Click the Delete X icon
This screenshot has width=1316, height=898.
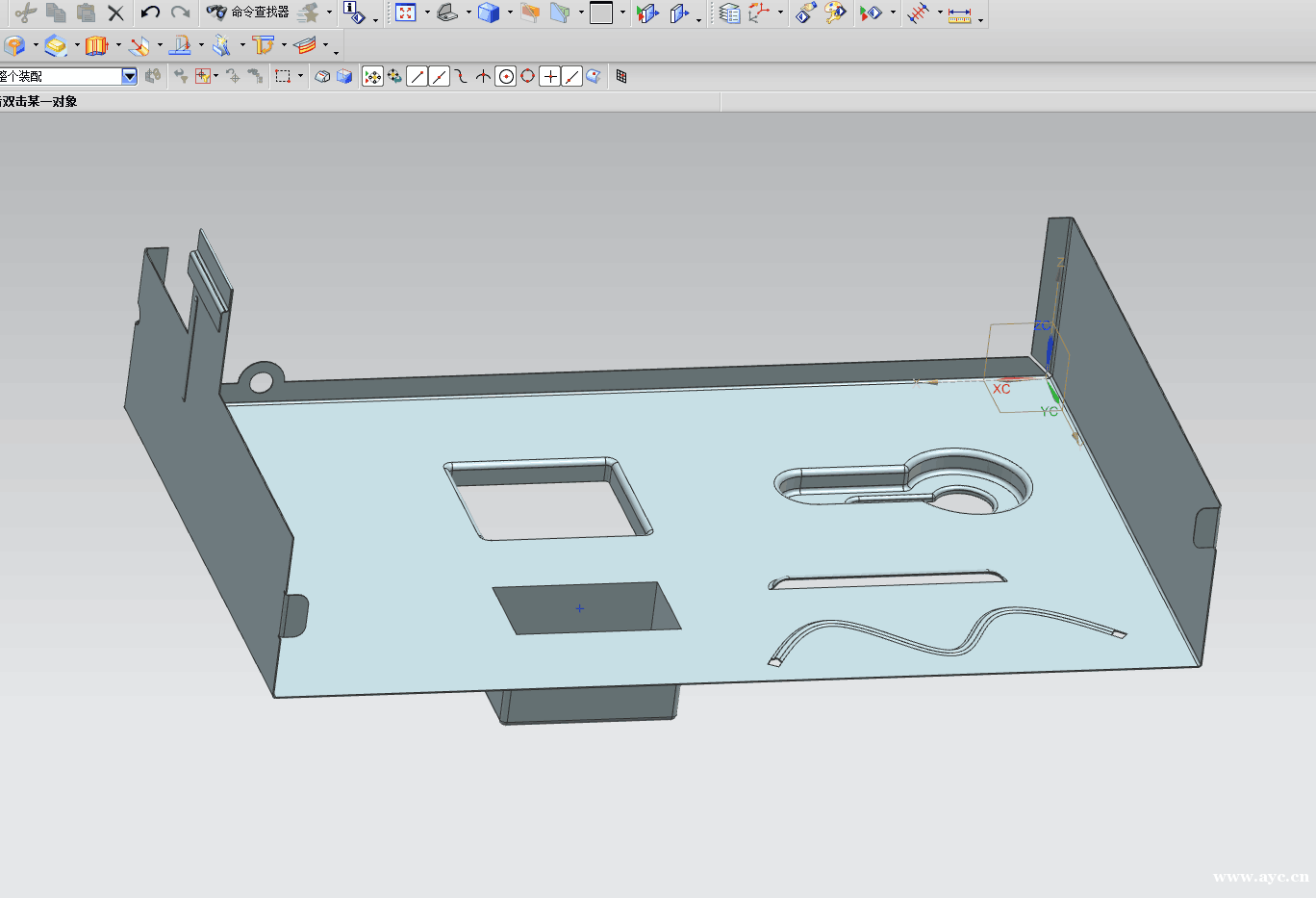(115, 13)
